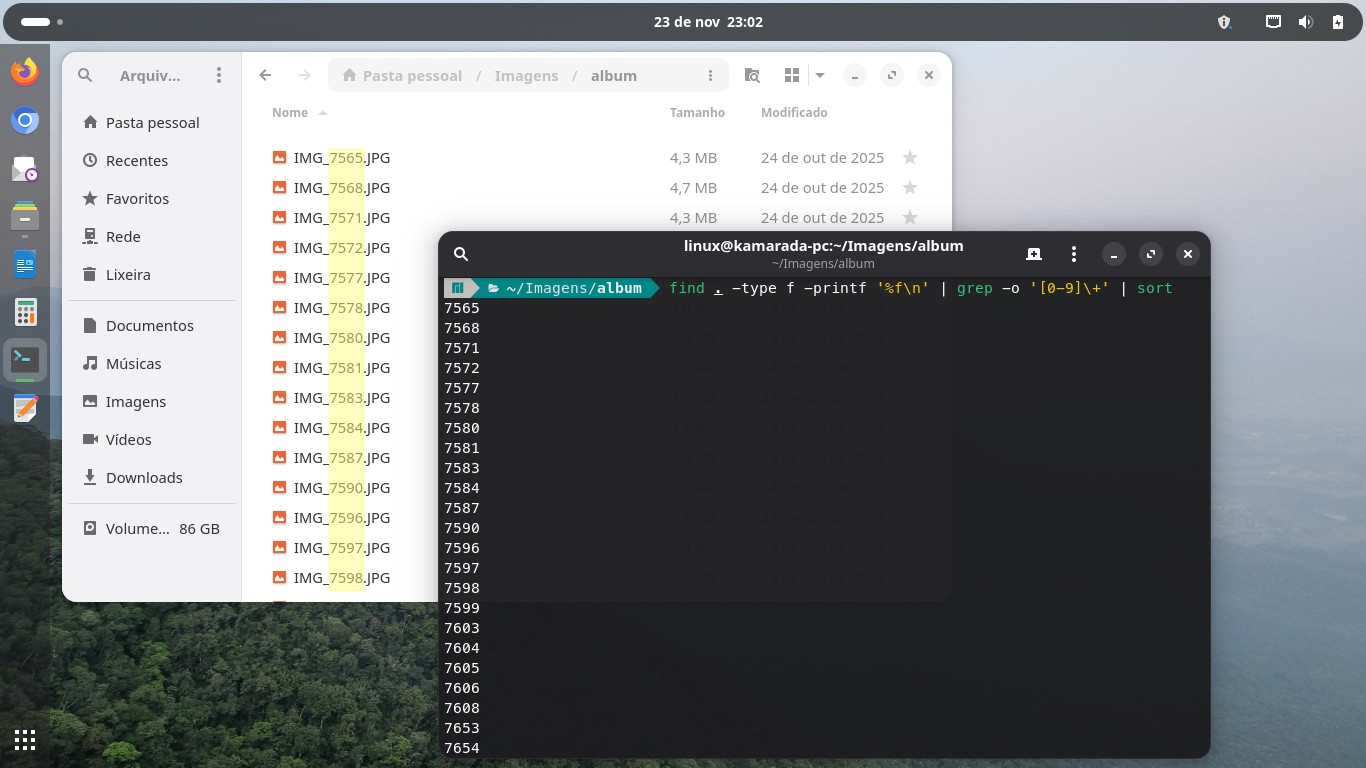Viewport: 1366px width, 768px height.
Task: Open the terminal's three-dot menu
Action: point(1074,254)
